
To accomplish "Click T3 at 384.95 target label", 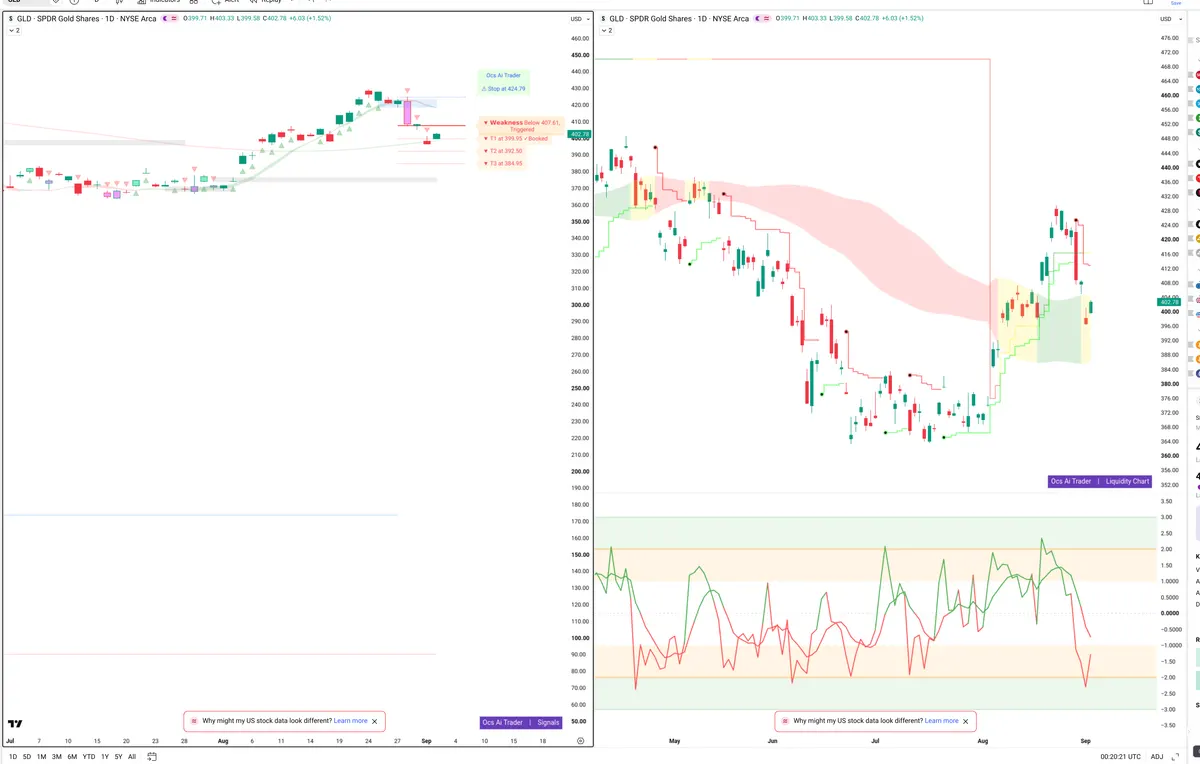I will [502, 163].
